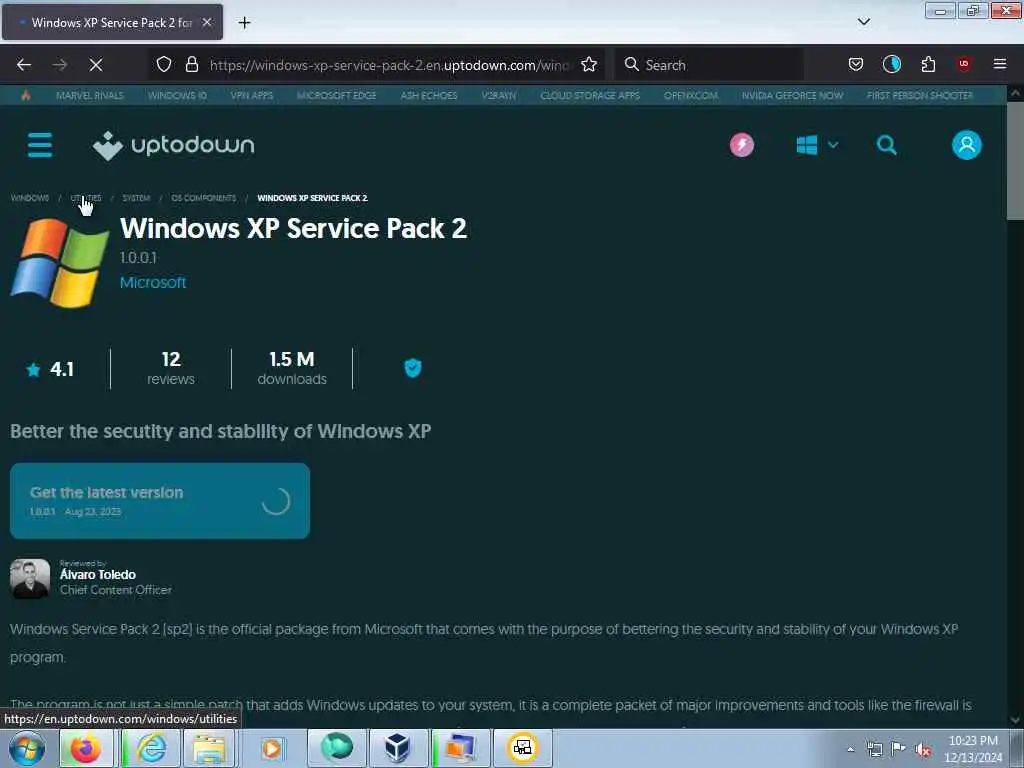Click the Action Center flag tray icon

(x=899, y=749)
